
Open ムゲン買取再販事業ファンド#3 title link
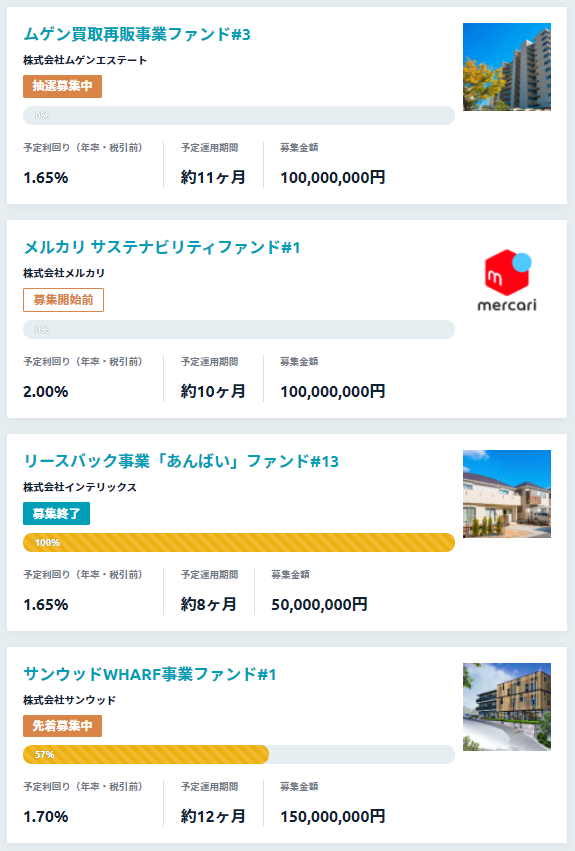pyautogui.click(x=137, y=34)
